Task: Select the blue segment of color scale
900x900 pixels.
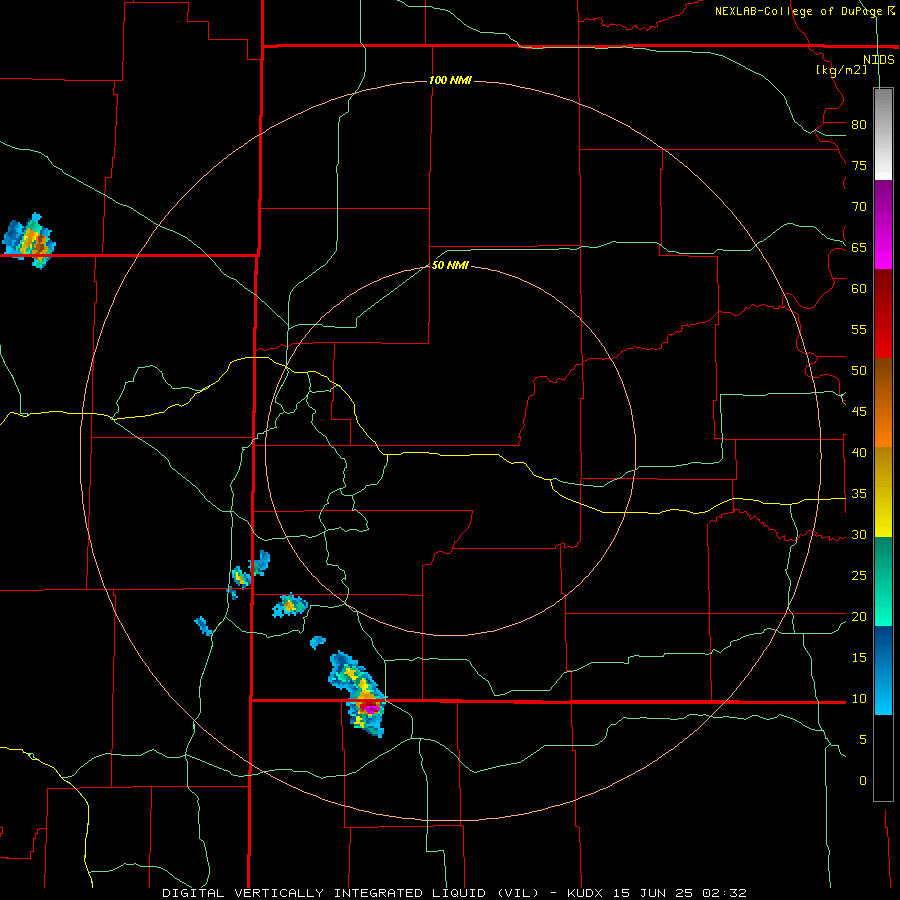Action: 883,670
